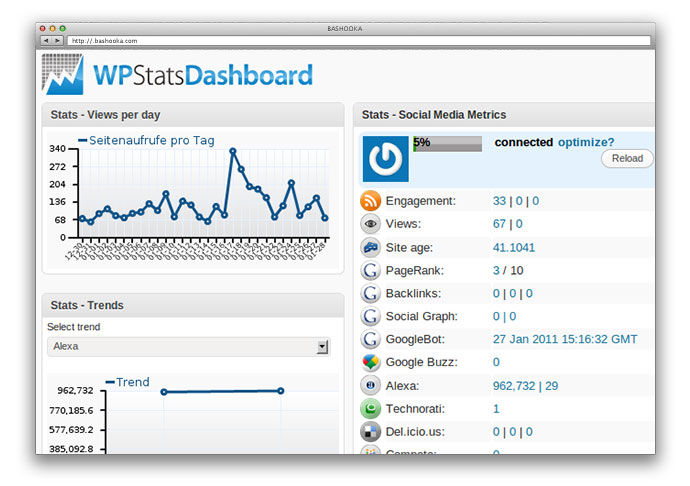The width and height of the screenshot is (690, 486).
Task: Click the Del.icio.us icon
Action: click(371, 431)
